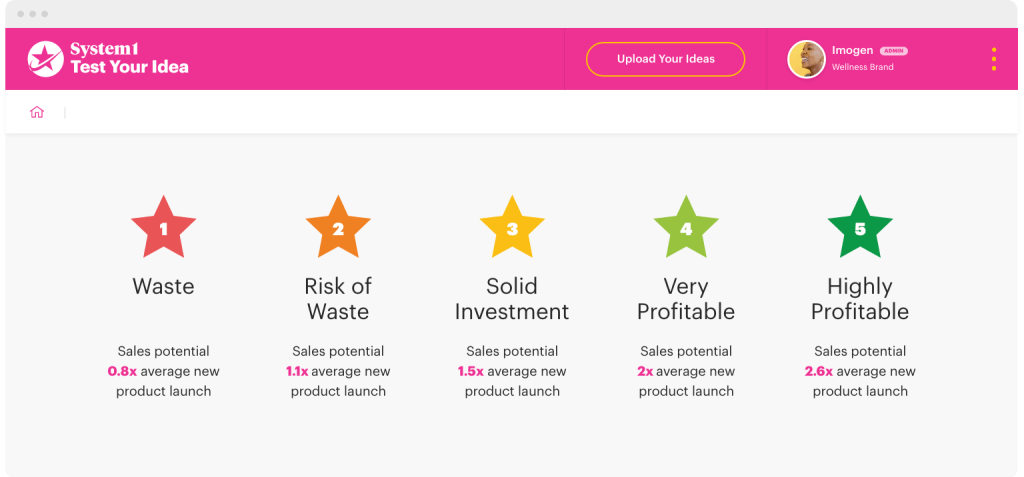1024x477 pixels.
Task: Select the yellow 3-star rating icon
Action: pyautogui.click(x=512, y=228)
